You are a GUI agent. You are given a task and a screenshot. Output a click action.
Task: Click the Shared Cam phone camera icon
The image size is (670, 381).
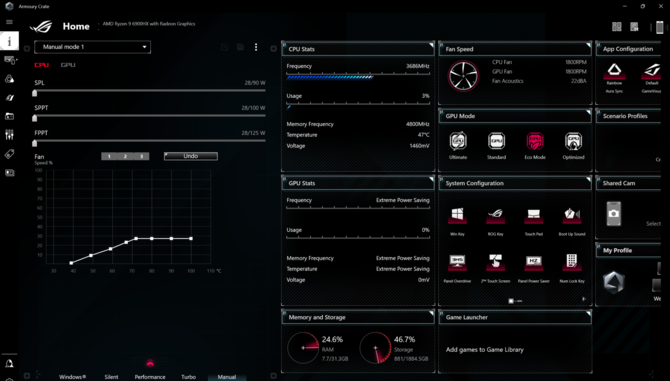pyautogui.click(x=614, y=213)
